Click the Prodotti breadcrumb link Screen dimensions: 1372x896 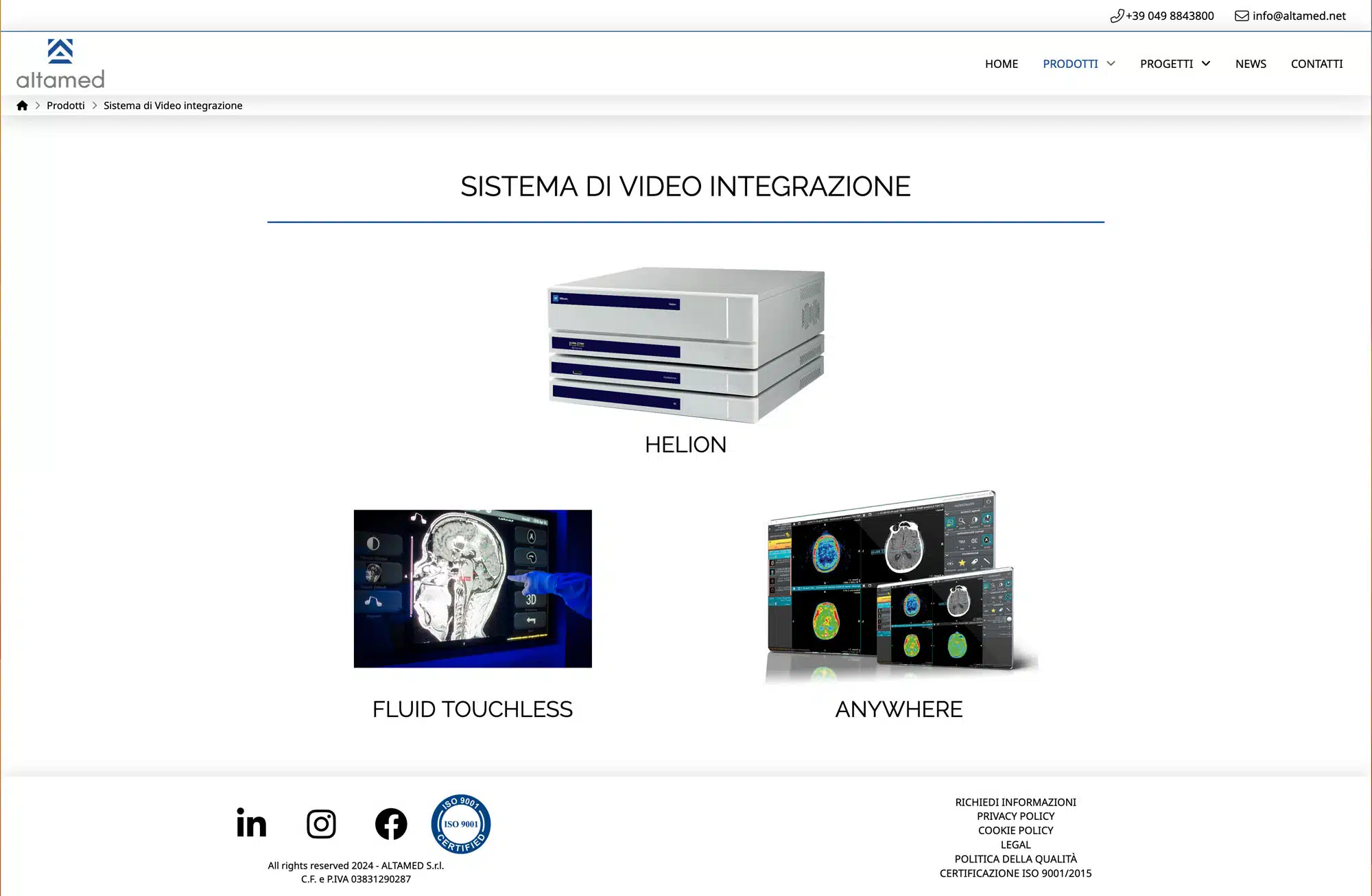[x=66, y=106]
